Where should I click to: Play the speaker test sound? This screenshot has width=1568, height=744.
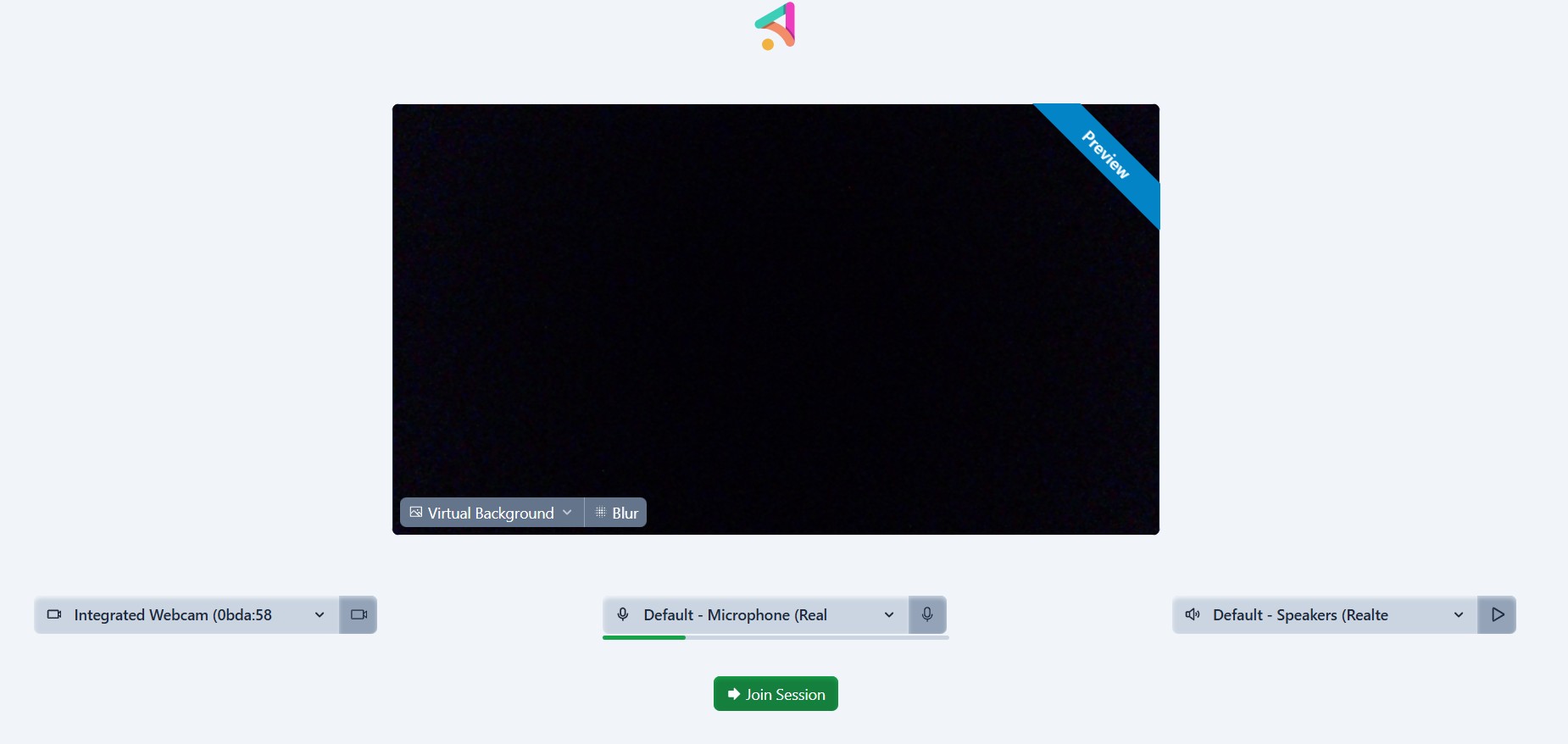click(1497, 614)
